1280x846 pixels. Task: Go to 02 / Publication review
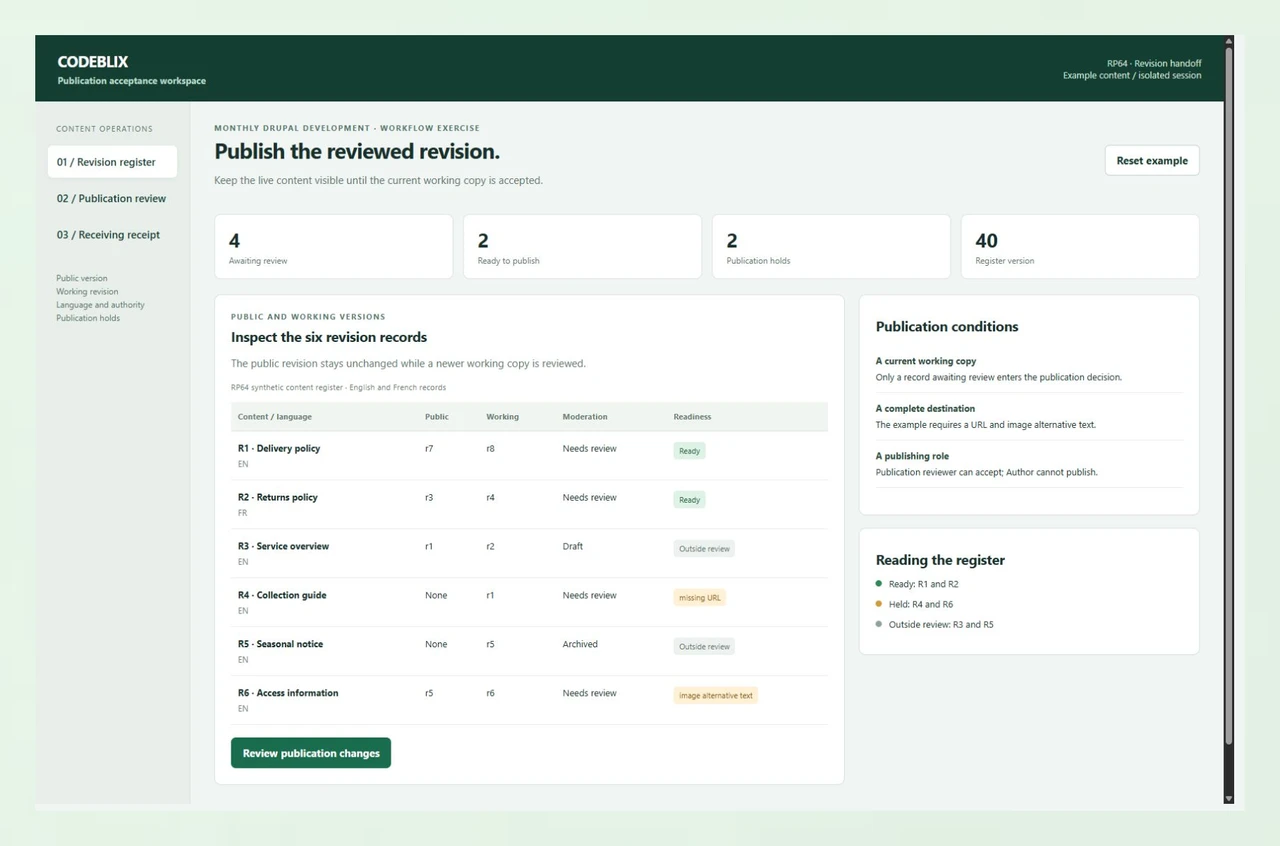[x=112, y=198]
